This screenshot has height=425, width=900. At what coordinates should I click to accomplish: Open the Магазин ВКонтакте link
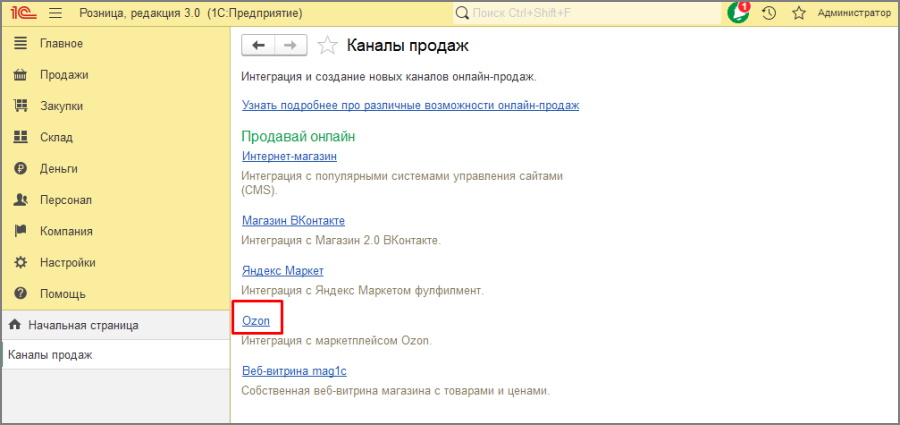[293, 221]
